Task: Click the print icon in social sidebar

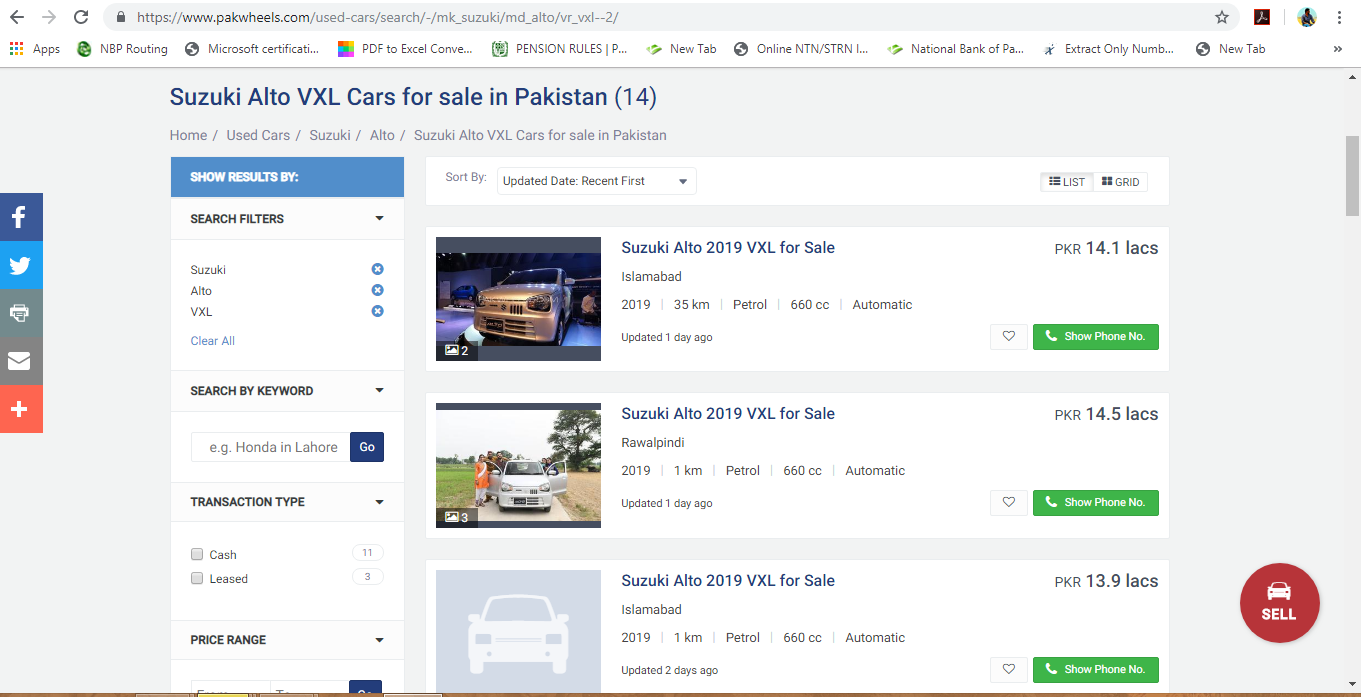Action: point(21,313)
